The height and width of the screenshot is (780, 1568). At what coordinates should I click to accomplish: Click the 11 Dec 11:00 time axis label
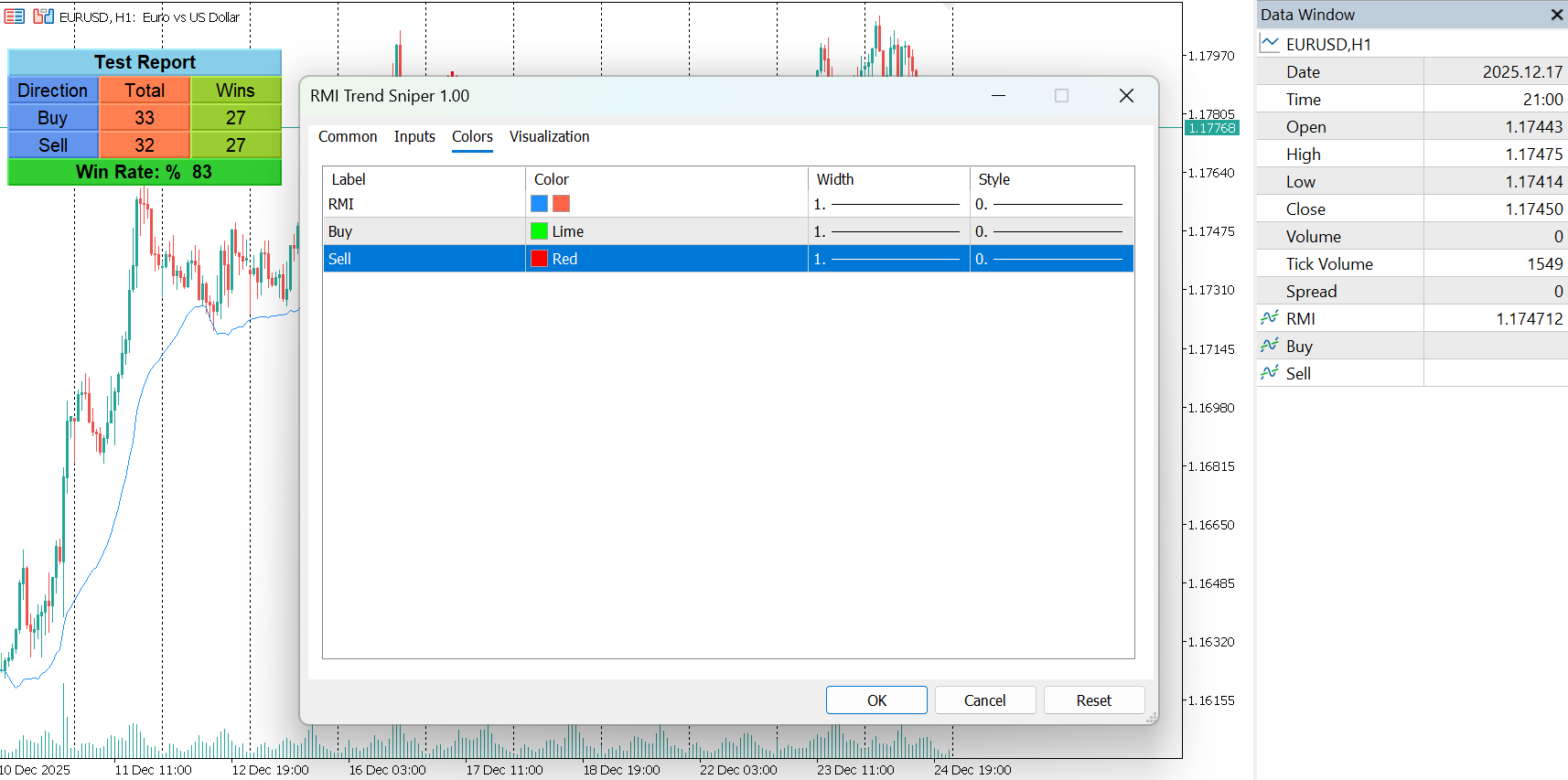pyautogui.click(x=153, y=770)
